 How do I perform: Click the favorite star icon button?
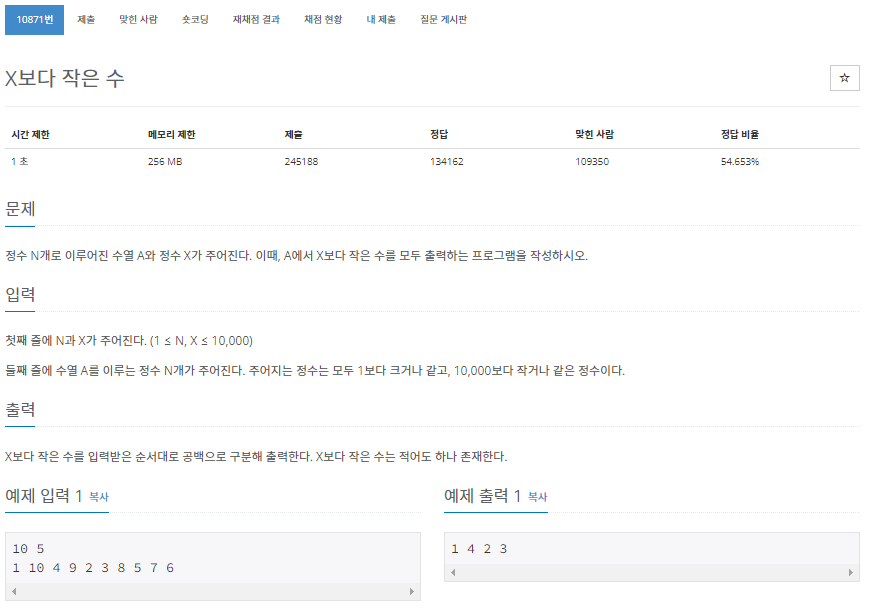click(844, 78)
